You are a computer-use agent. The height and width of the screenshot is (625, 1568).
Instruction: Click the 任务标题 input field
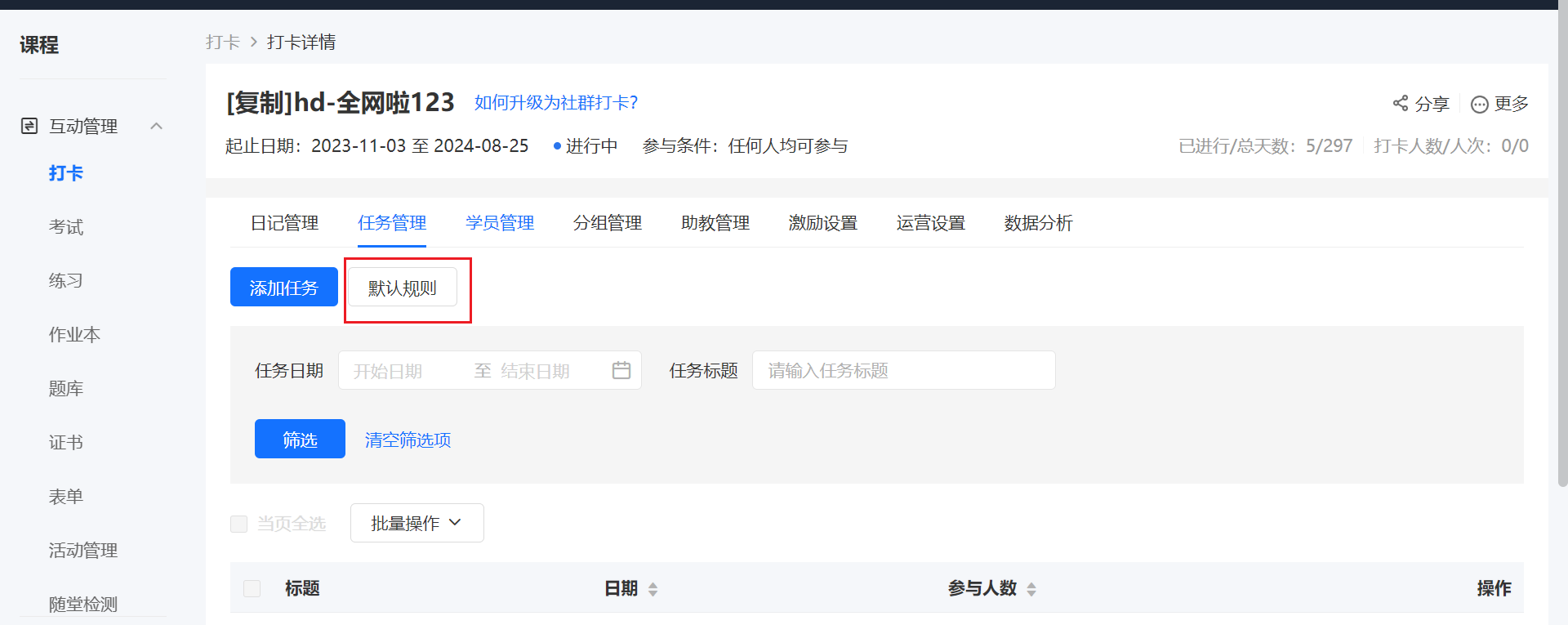(904, 370)
